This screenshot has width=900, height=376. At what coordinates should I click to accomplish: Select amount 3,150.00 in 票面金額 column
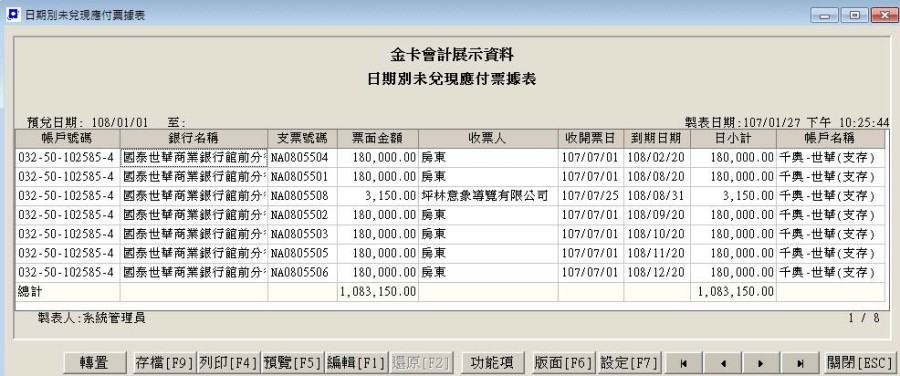(x=377, y=196)
